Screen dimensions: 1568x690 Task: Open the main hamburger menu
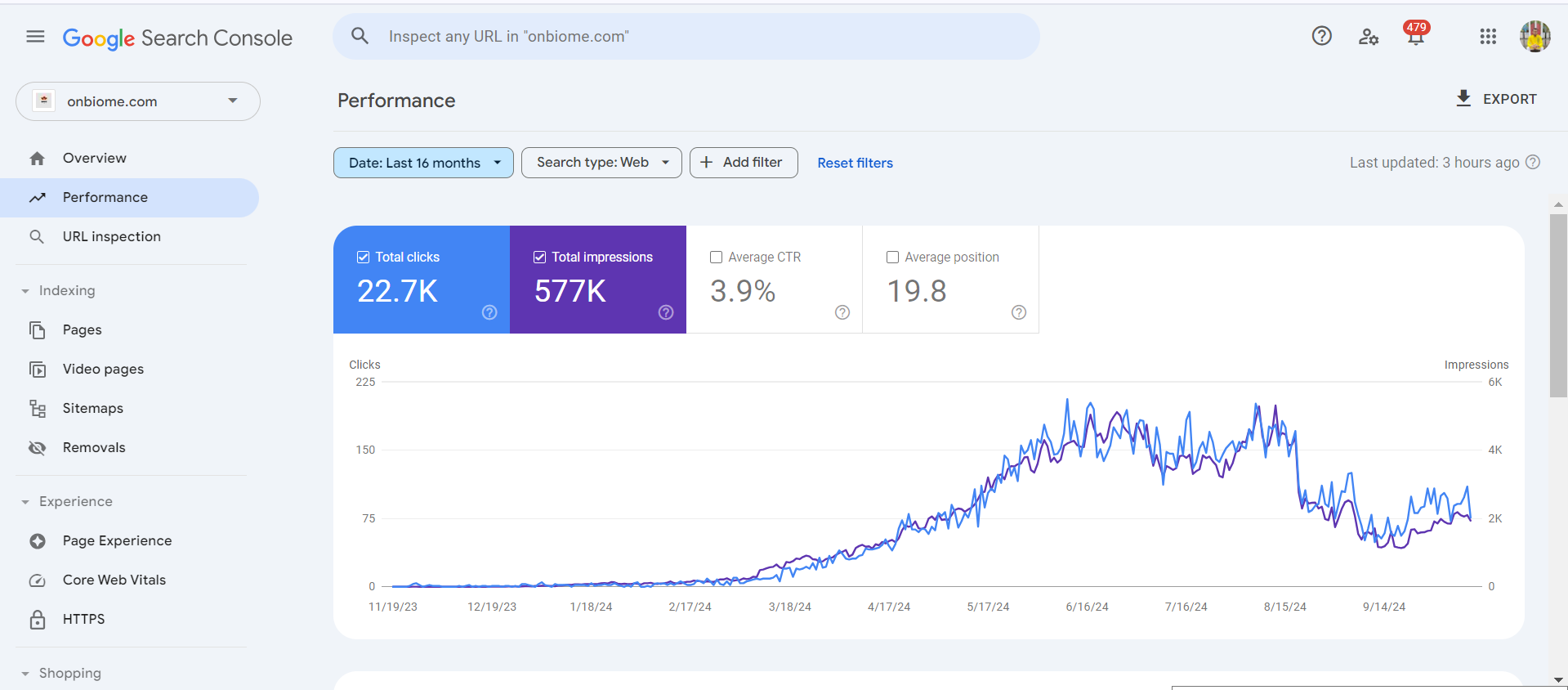tap(35, 37)
